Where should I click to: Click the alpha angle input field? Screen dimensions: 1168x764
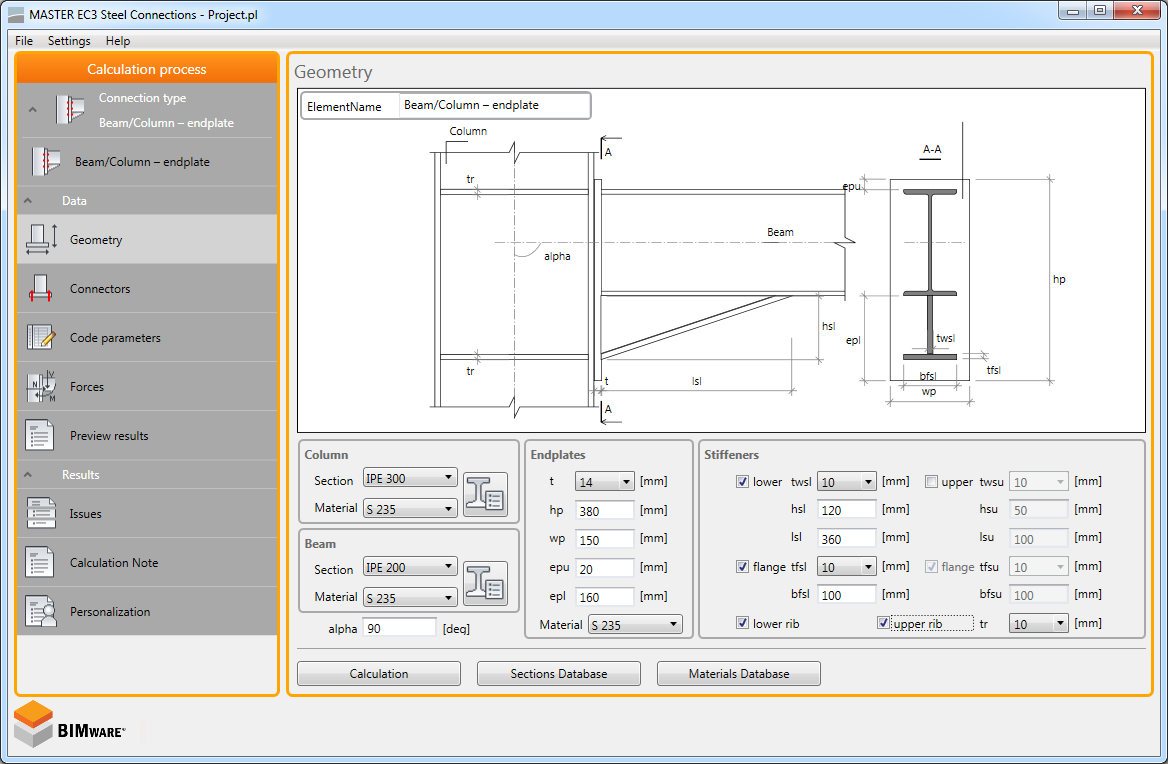(x=400, y=628)
